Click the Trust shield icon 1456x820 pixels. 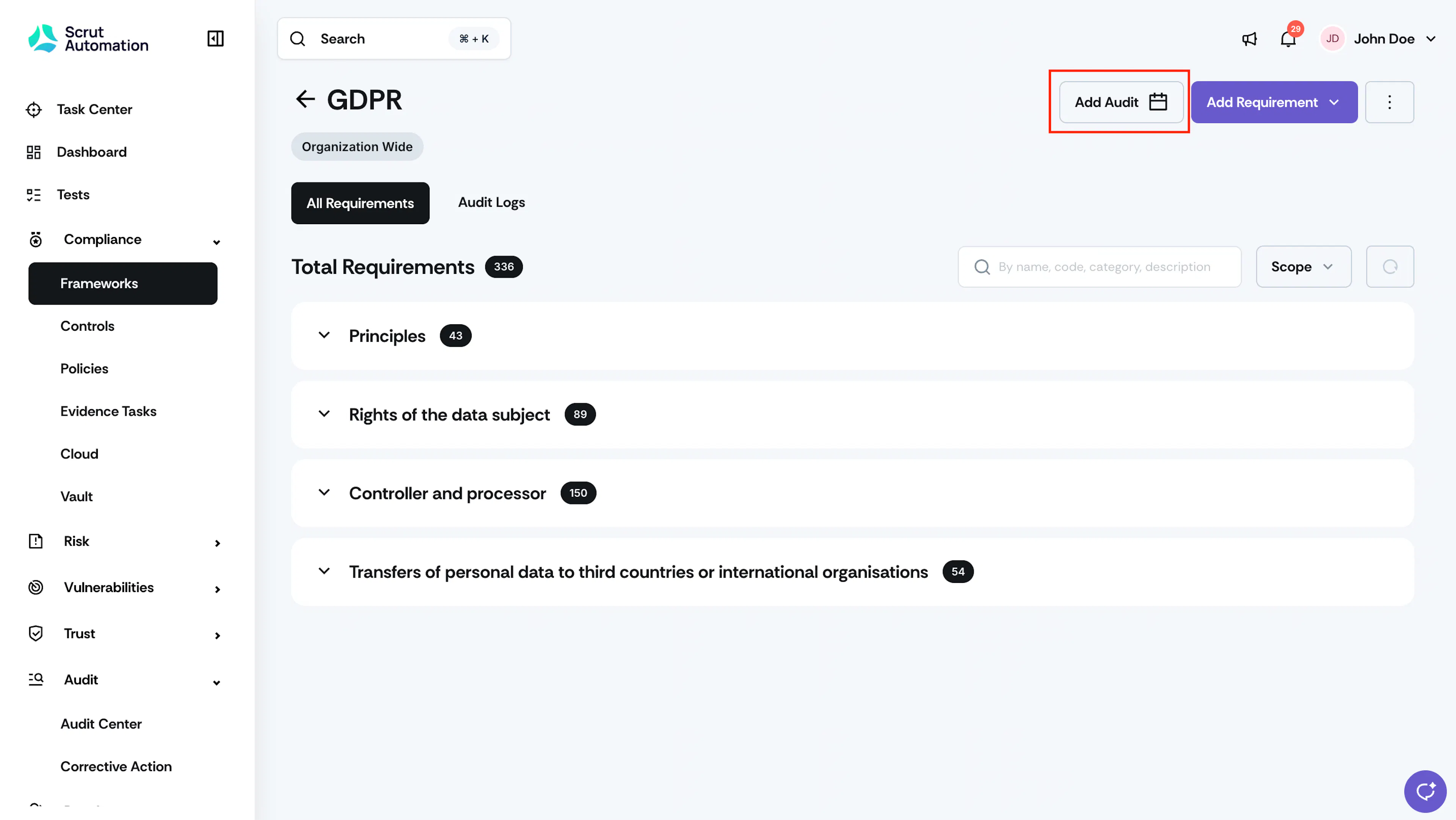pos(36,633)
